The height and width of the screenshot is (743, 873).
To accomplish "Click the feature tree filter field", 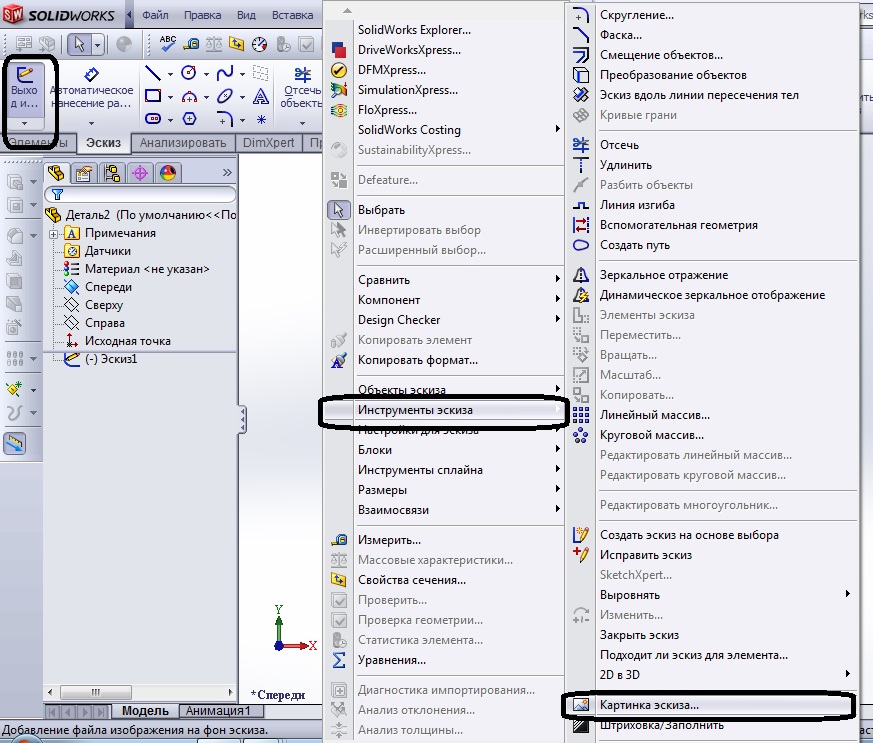I will pyautogui.click(x=140, y=194).
